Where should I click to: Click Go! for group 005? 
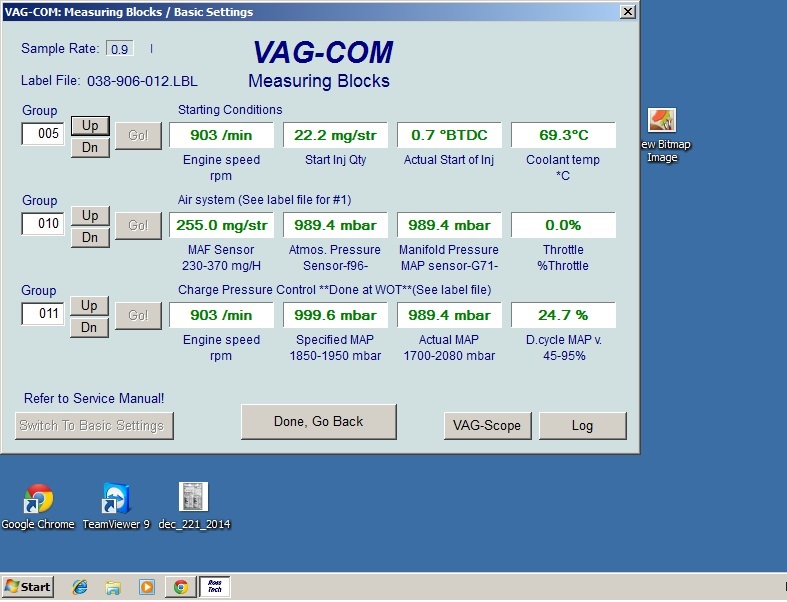click(x=139, y=136)
